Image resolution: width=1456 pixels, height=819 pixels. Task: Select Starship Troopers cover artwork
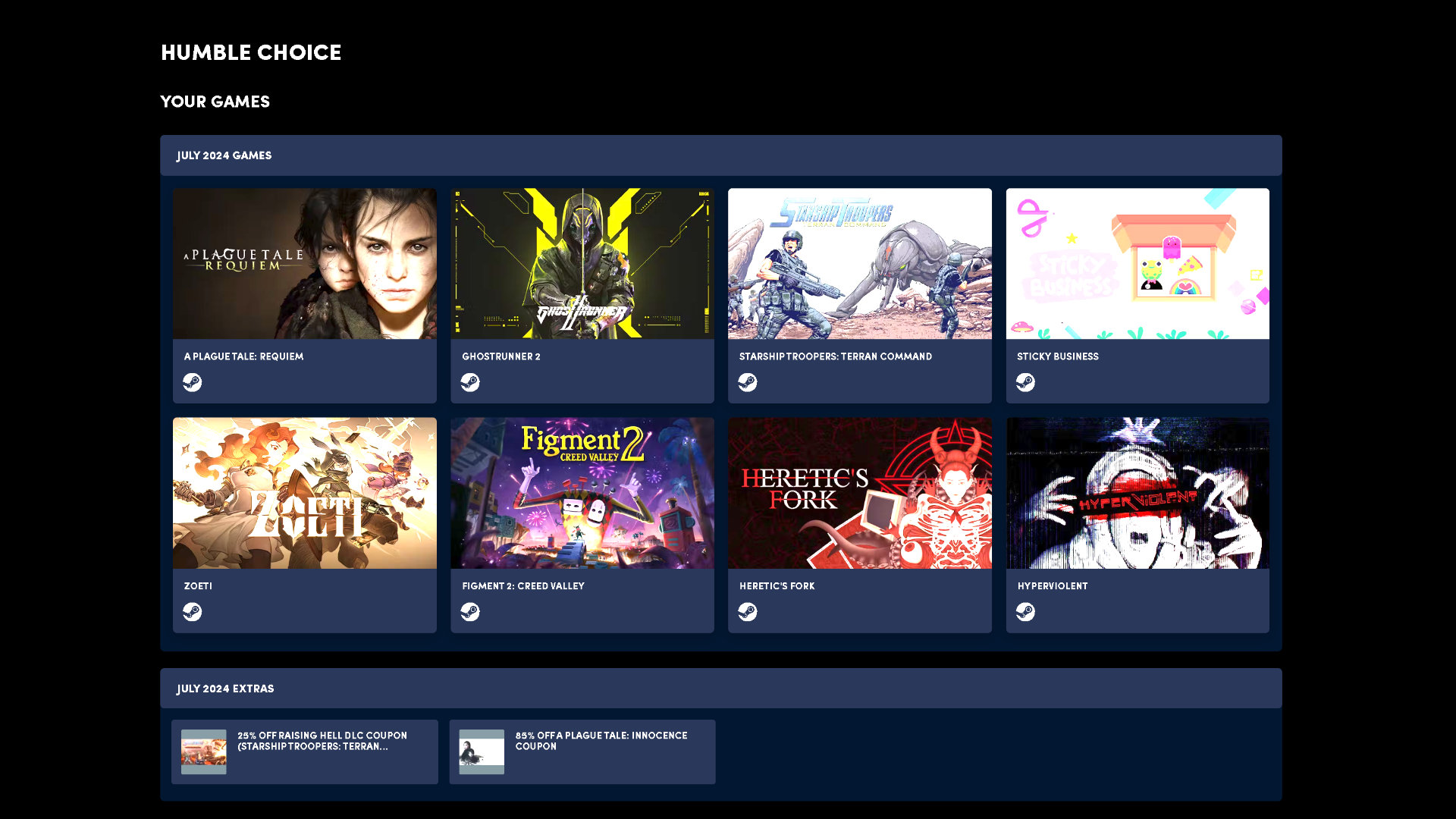click(x=860, y=264)
